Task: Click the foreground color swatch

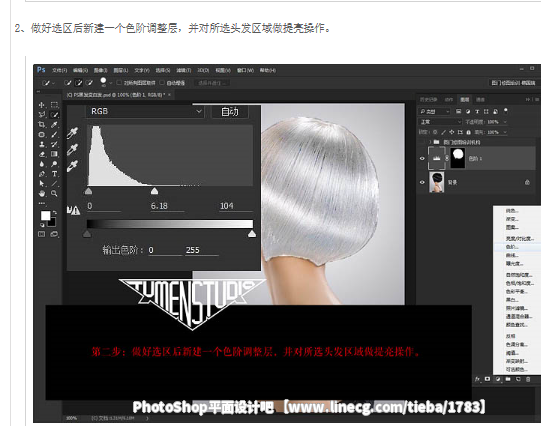Action: pos(45,216)
